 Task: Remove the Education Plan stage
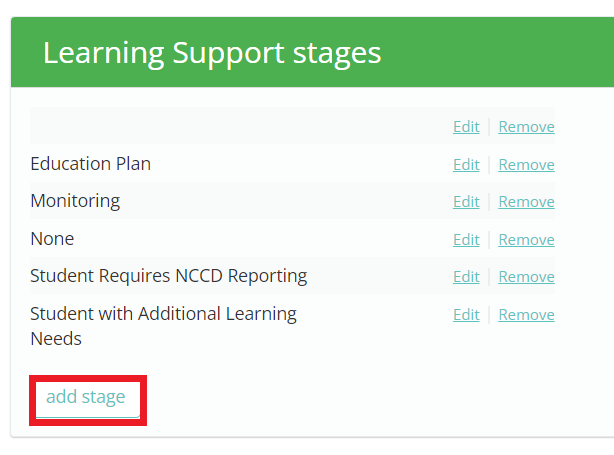(526, 164)
